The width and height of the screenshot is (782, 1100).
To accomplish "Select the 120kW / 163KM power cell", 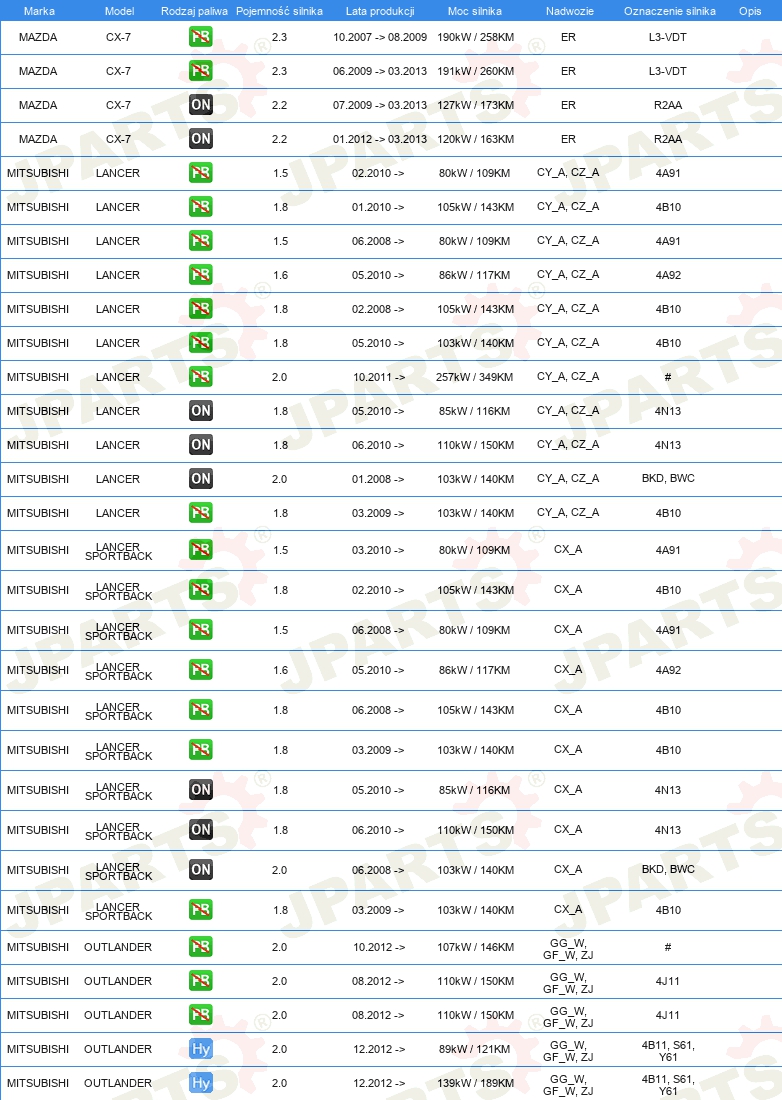I will tap(476, 139).
